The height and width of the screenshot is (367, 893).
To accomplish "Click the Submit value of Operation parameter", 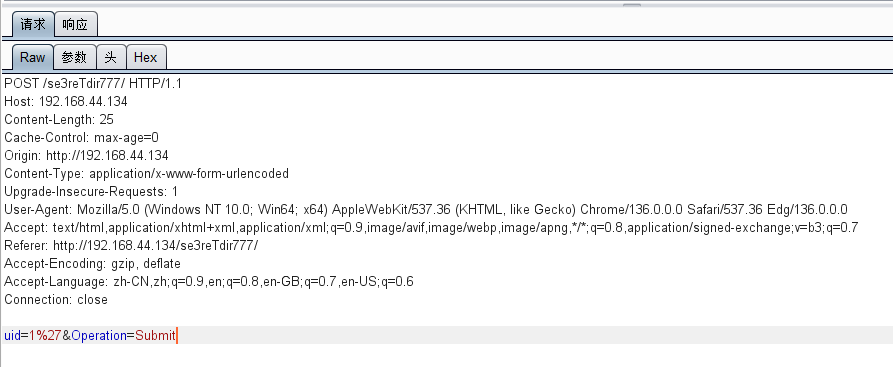I will 155,336.
